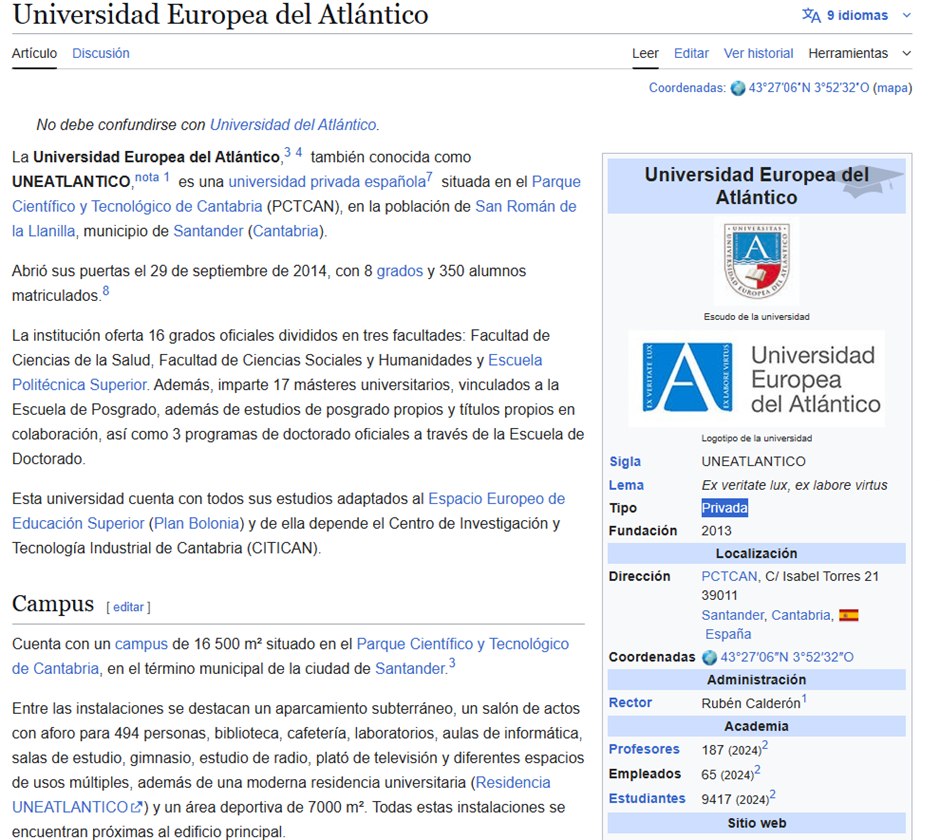
Task: Open the Santander link in infobox address
Action: pos(732,615)
